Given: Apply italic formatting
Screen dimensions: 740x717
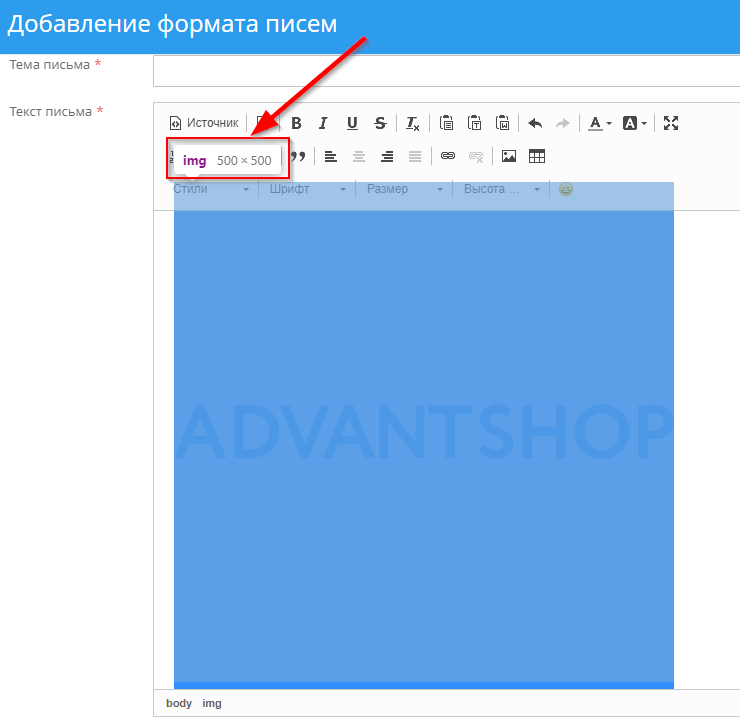Looking at the screenshot, I should point(323,123).
